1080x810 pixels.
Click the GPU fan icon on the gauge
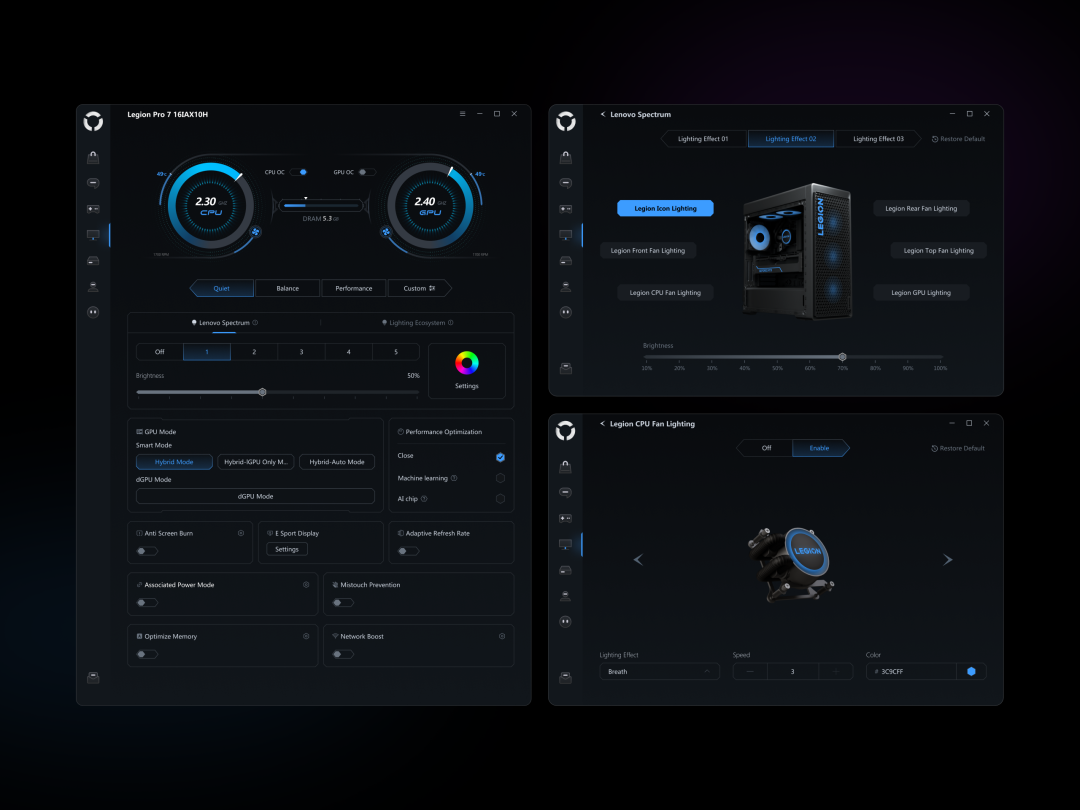pyautogui.click(x=386, y=232)
